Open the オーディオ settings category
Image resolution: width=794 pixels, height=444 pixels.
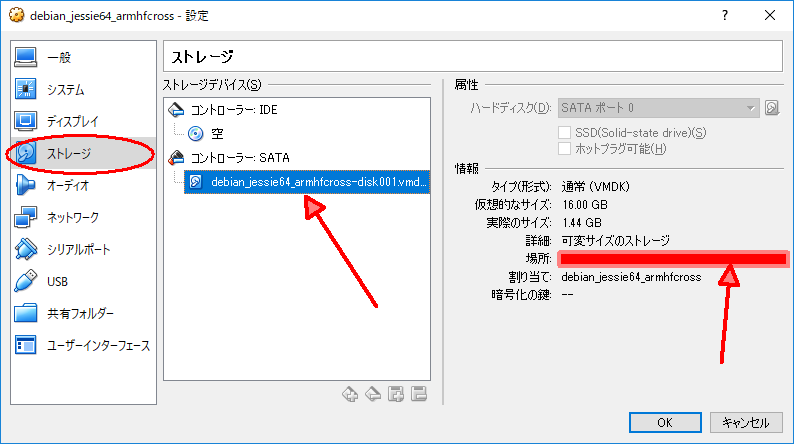(x=67, y=186)
